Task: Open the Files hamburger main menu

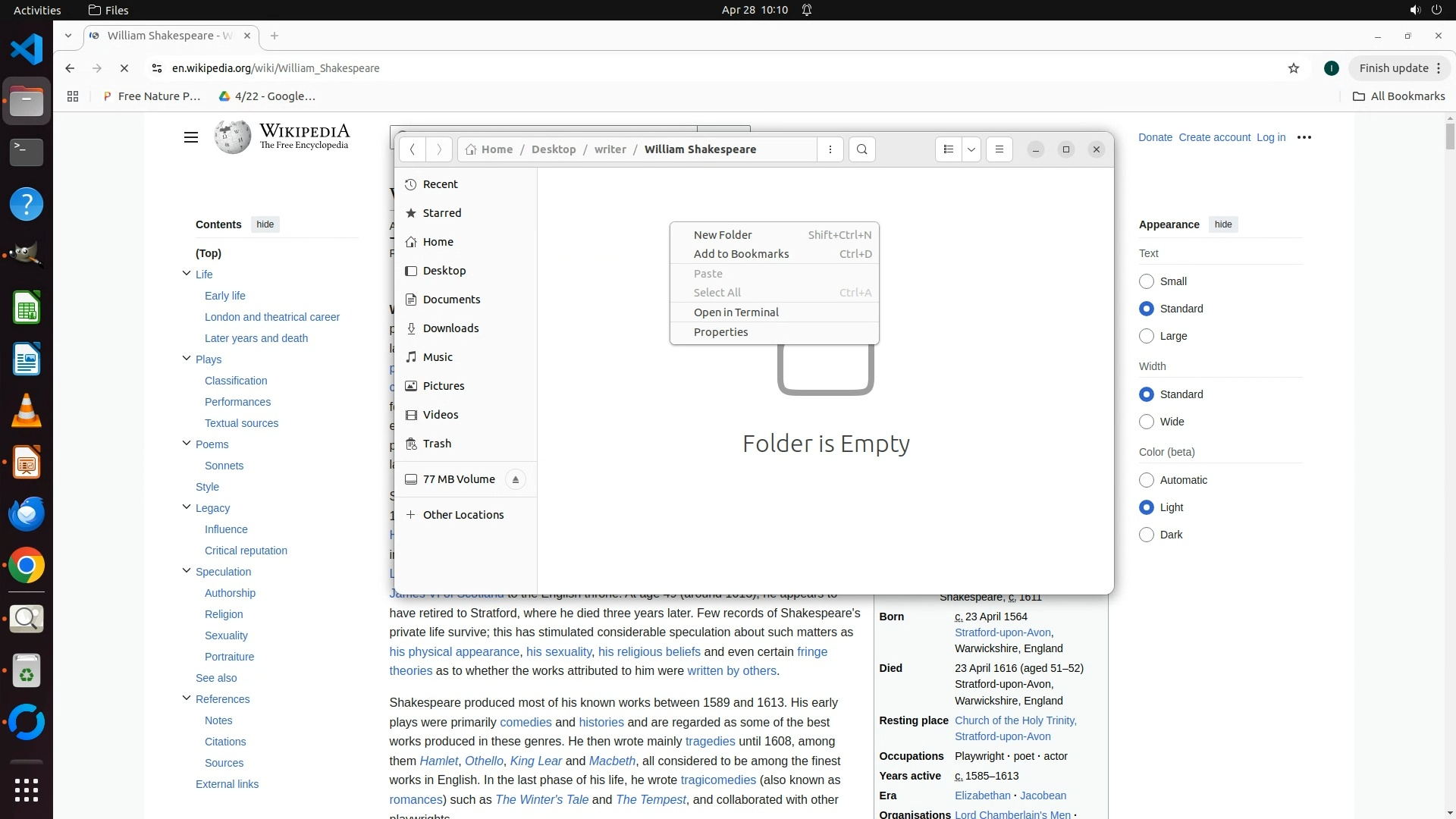Action: coord(999,149)
